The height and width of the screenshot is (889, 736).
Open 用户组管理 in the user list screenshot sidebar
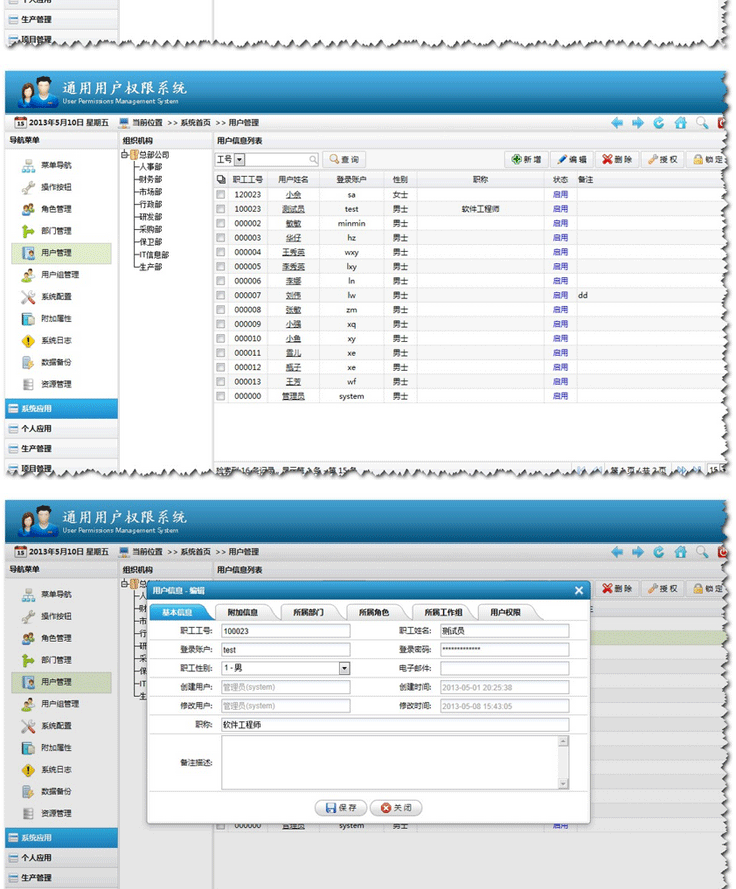(x=50, y=275)
